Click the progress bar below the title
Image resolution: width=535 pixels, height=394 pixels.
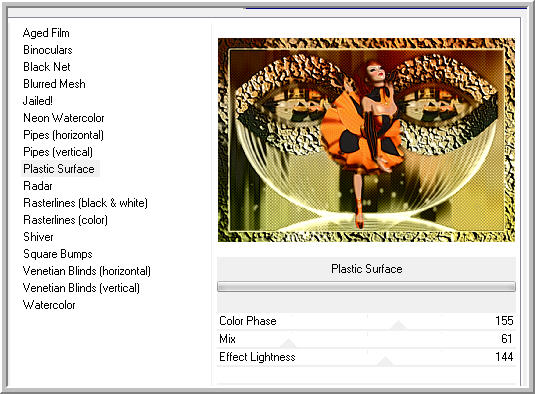click(x=366, y=287)
